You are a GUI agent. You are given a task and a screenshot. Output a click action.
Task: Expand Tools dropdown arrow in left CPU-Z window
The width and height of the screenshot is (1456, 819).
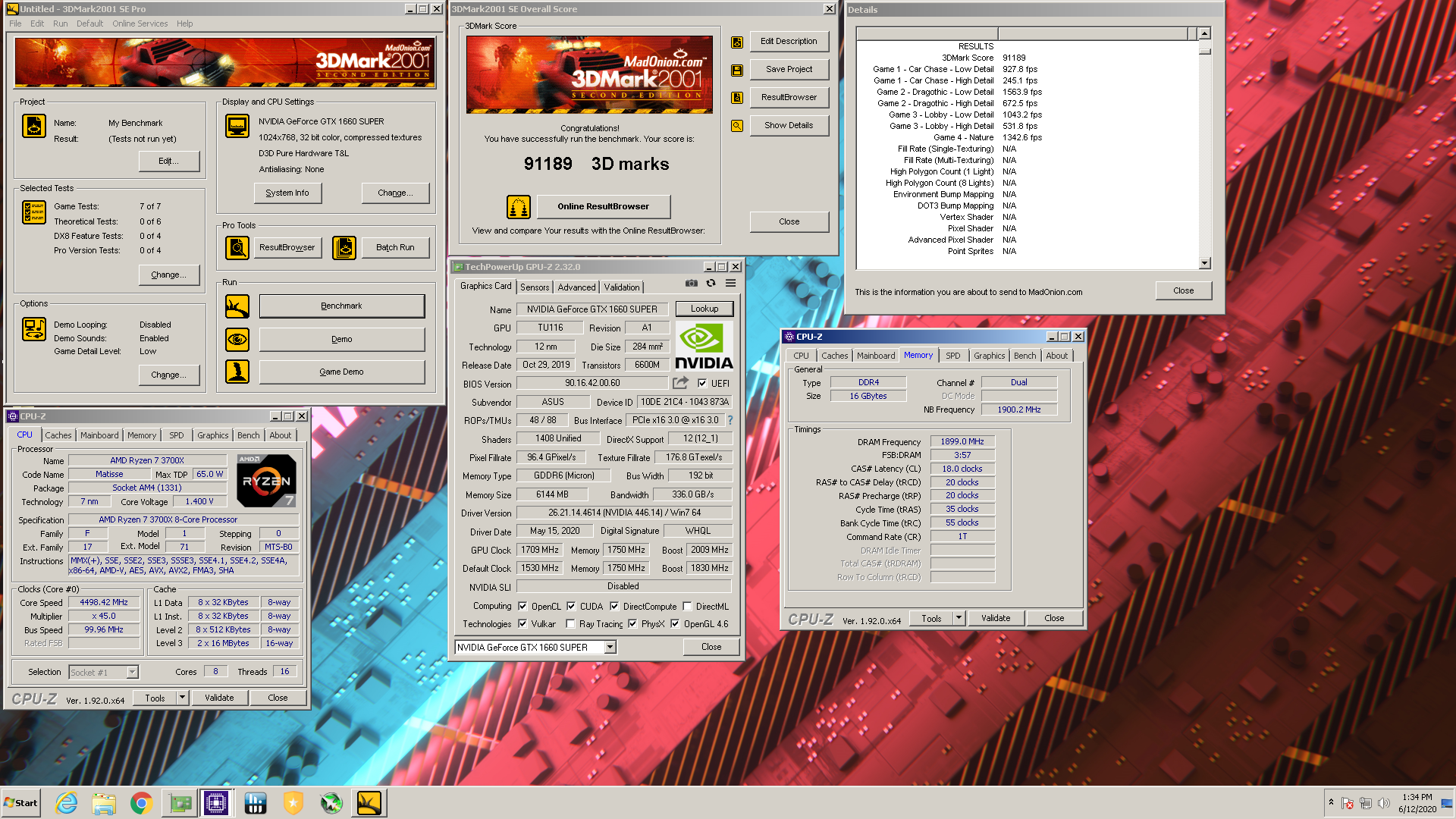point(182,698)
